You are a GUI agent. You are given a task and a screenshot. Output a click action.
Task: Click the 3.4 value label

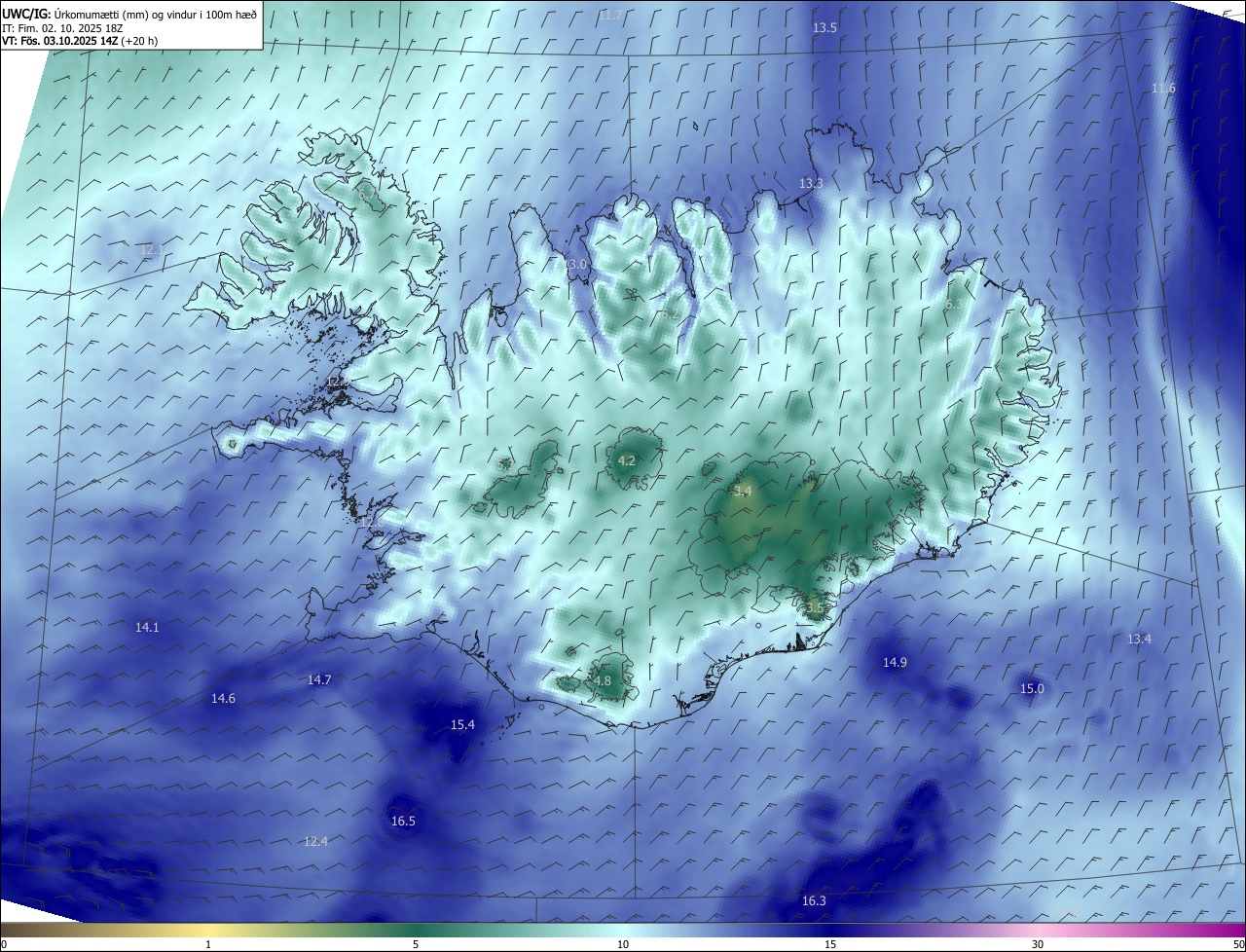click(744, 492)
